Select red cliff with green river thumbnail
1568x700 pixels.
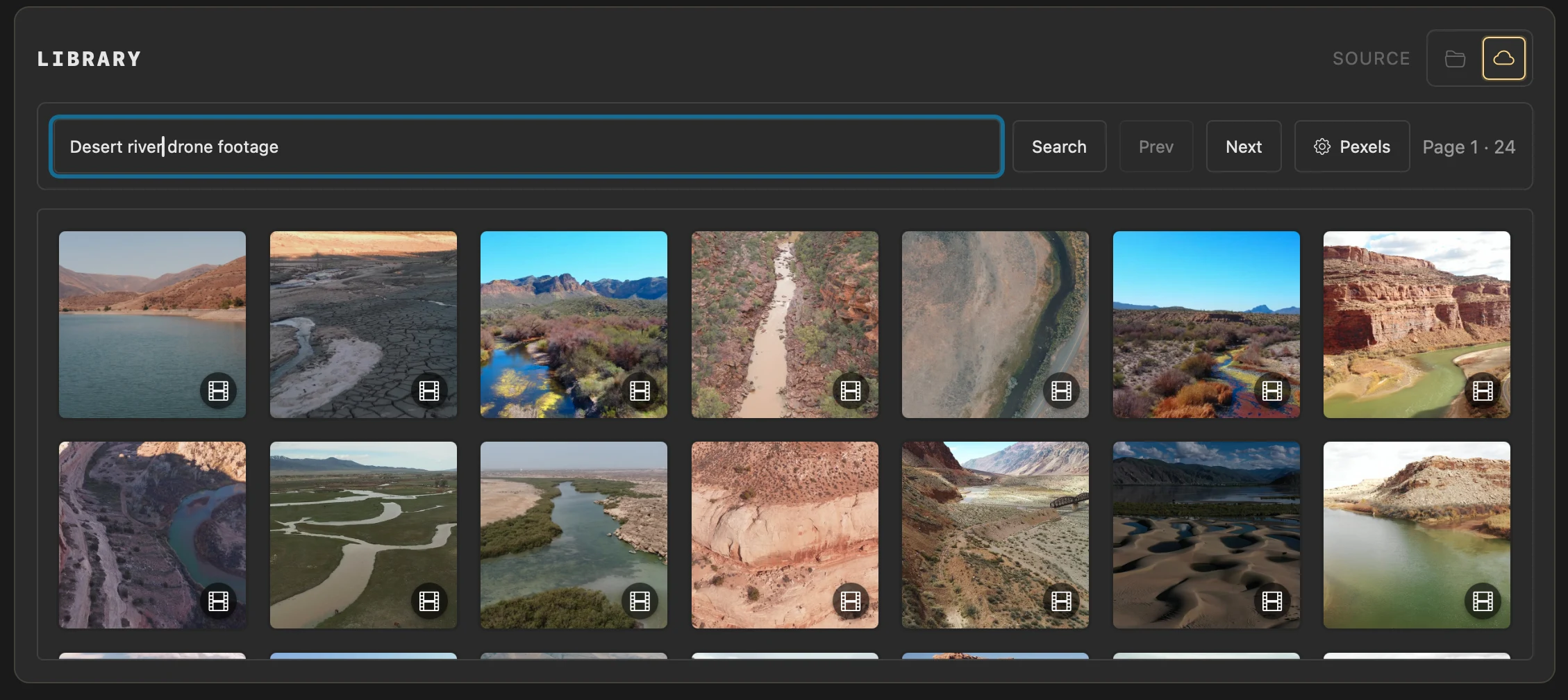[x=1417, y=324]
